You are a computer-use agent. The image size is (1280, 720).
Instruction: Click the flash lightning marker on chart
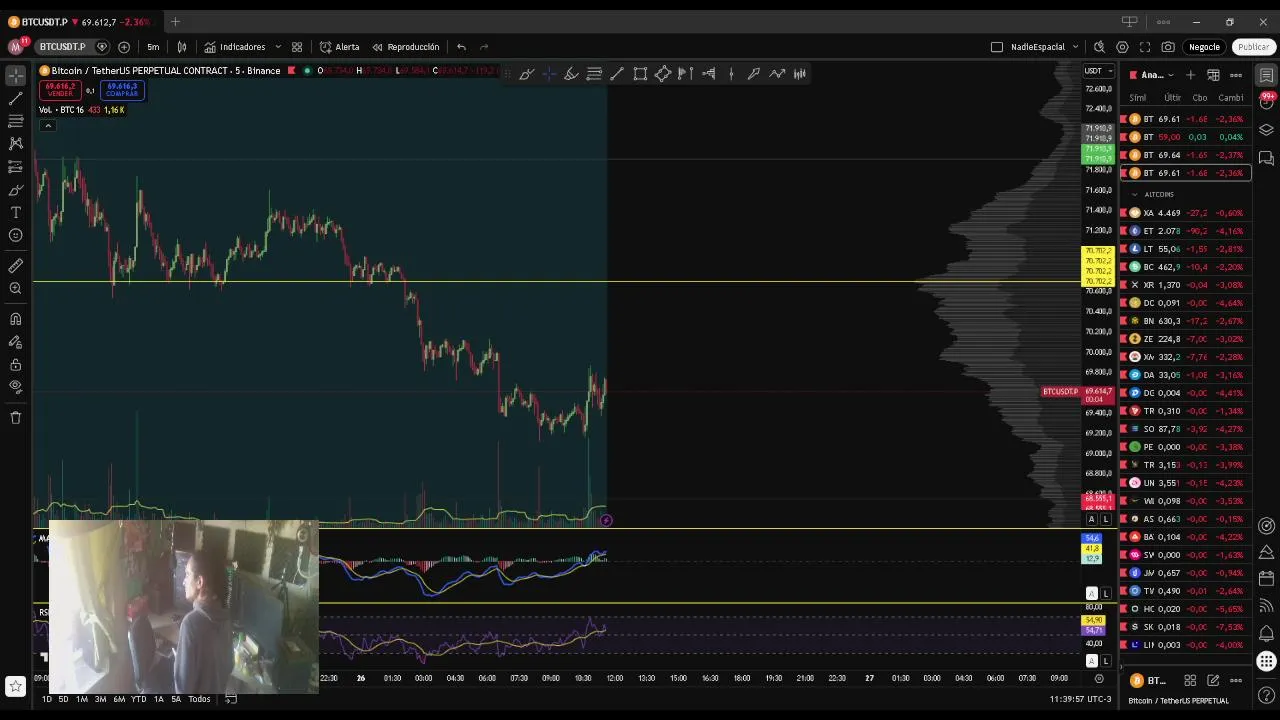606,521
